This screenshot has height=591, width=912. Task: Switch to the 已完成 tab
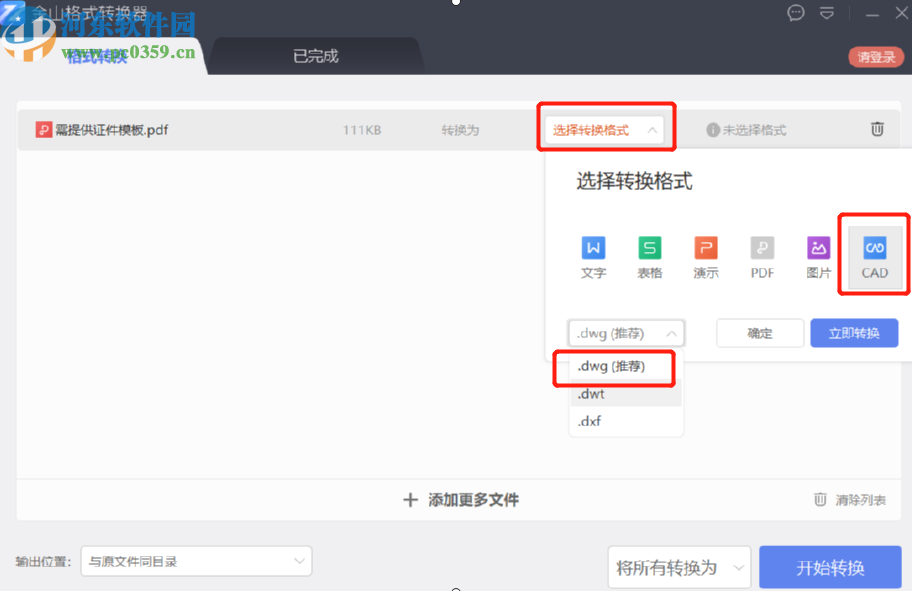(315, 56)
